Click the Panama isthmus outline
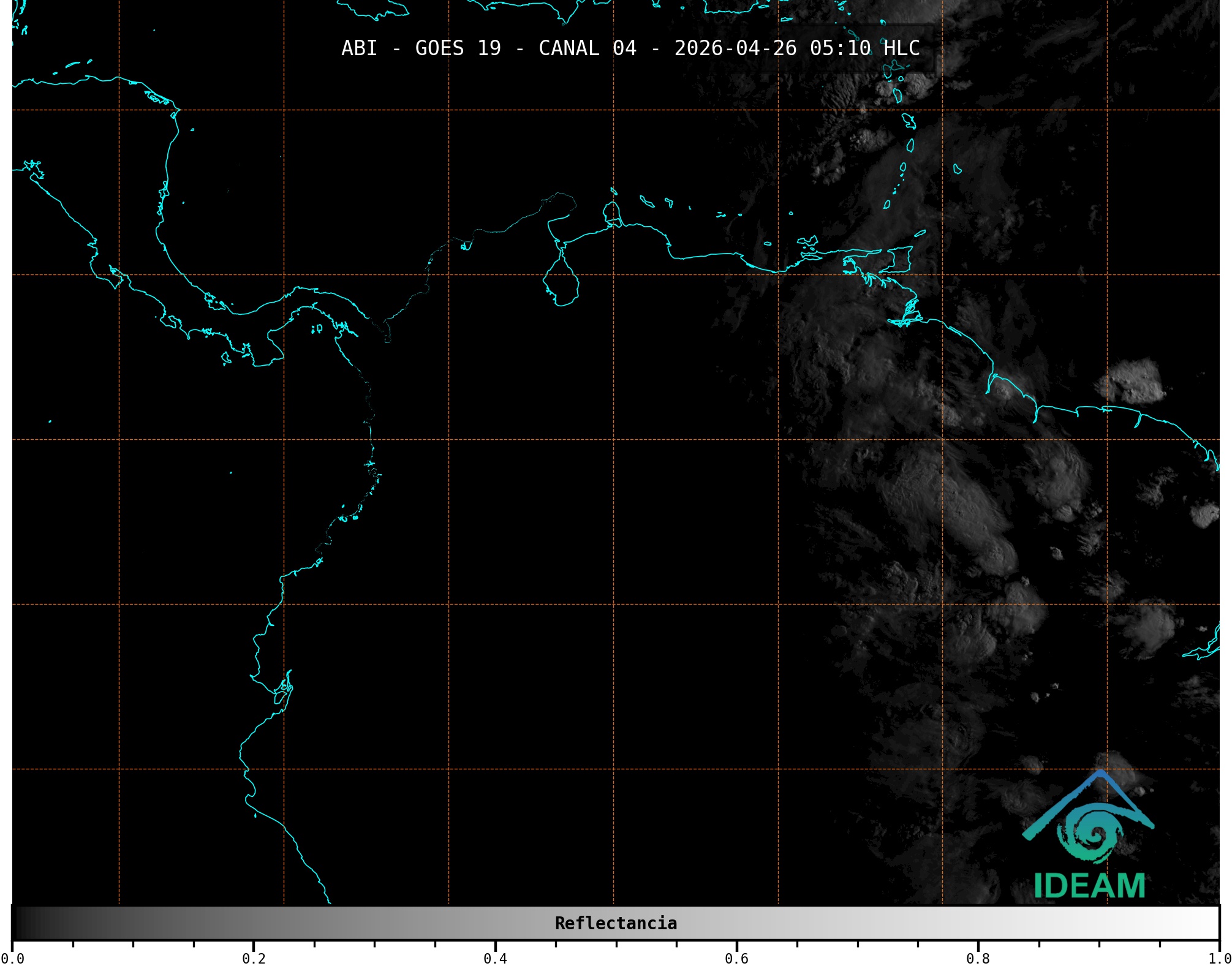Image resolution: width=1232 pixels, height=966 pixels. click(x=300, y=300)
